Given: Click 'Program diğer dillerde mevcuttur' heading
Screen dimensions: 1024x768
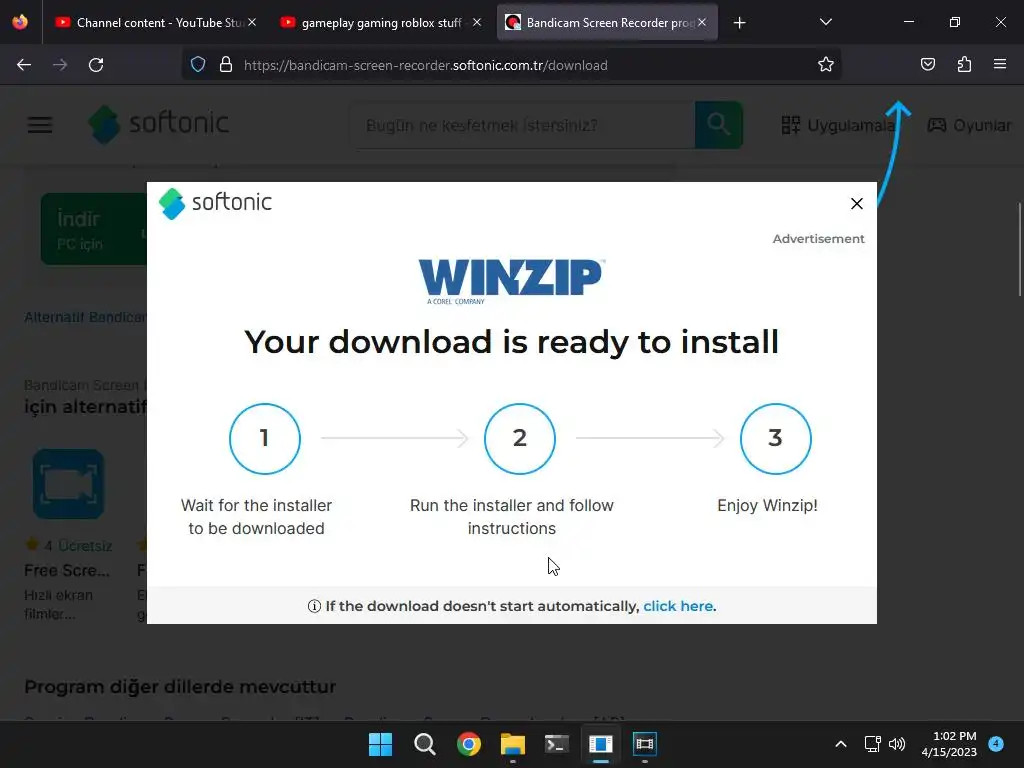Looking at the screenshot, I should pyautogui.click(x=180, y=687).
